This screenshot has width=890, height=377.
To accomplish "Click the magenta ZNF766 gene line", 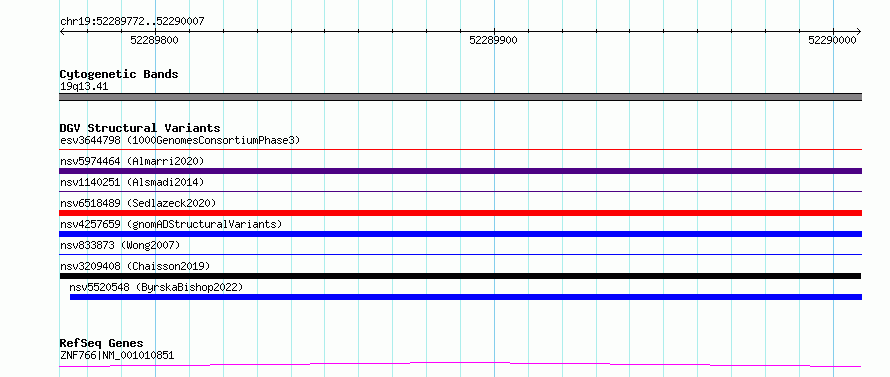I will tap(460, 364).
